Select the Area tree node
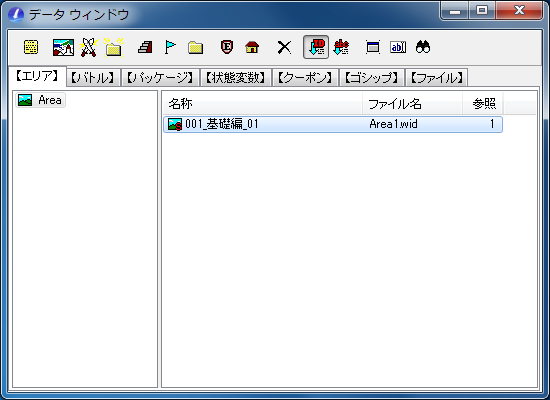Viewport: 550px width, 400px height. [40, 100]
